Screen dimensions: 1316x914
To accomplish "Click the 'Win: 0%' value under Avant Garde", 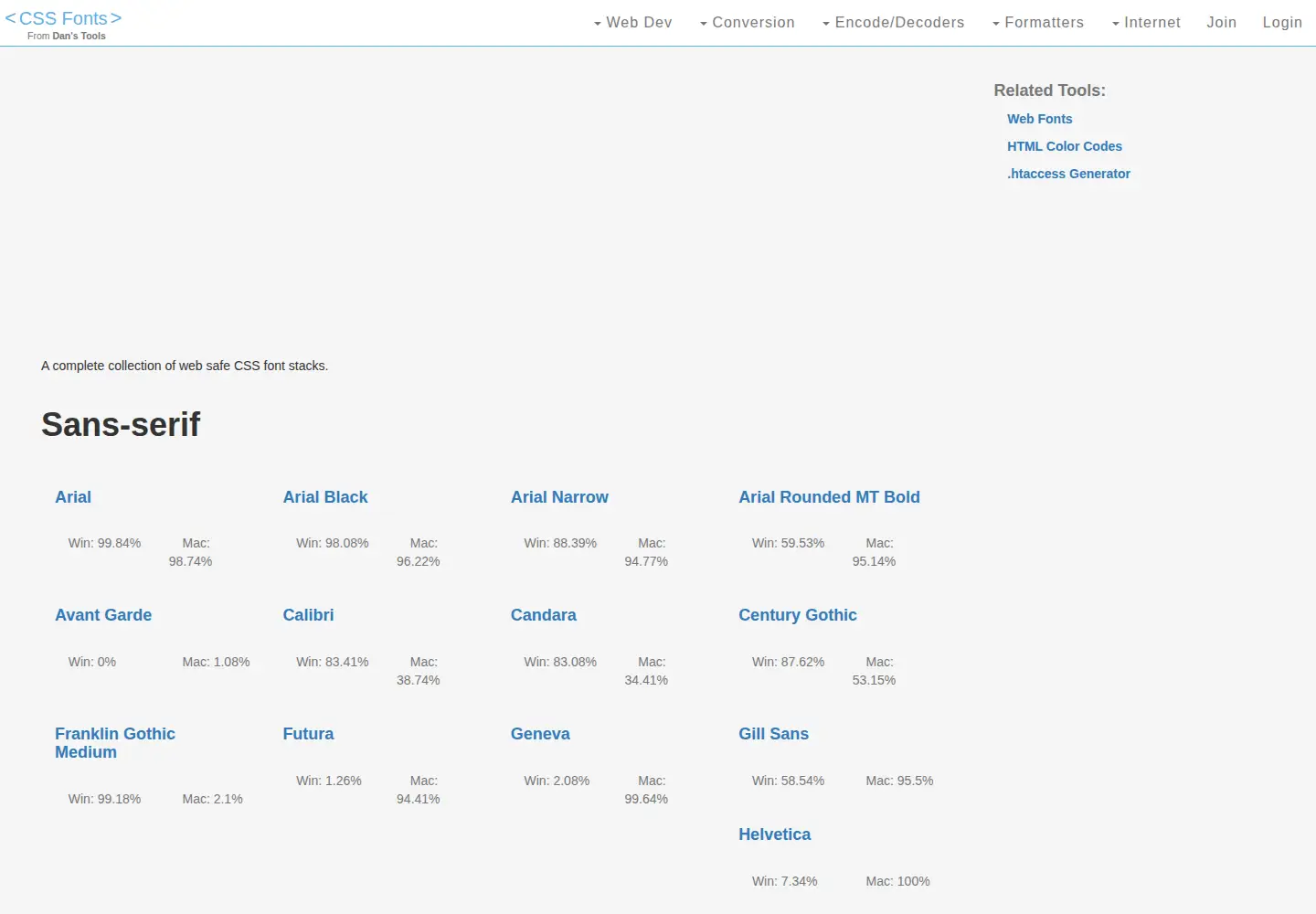I will point(92,662).
